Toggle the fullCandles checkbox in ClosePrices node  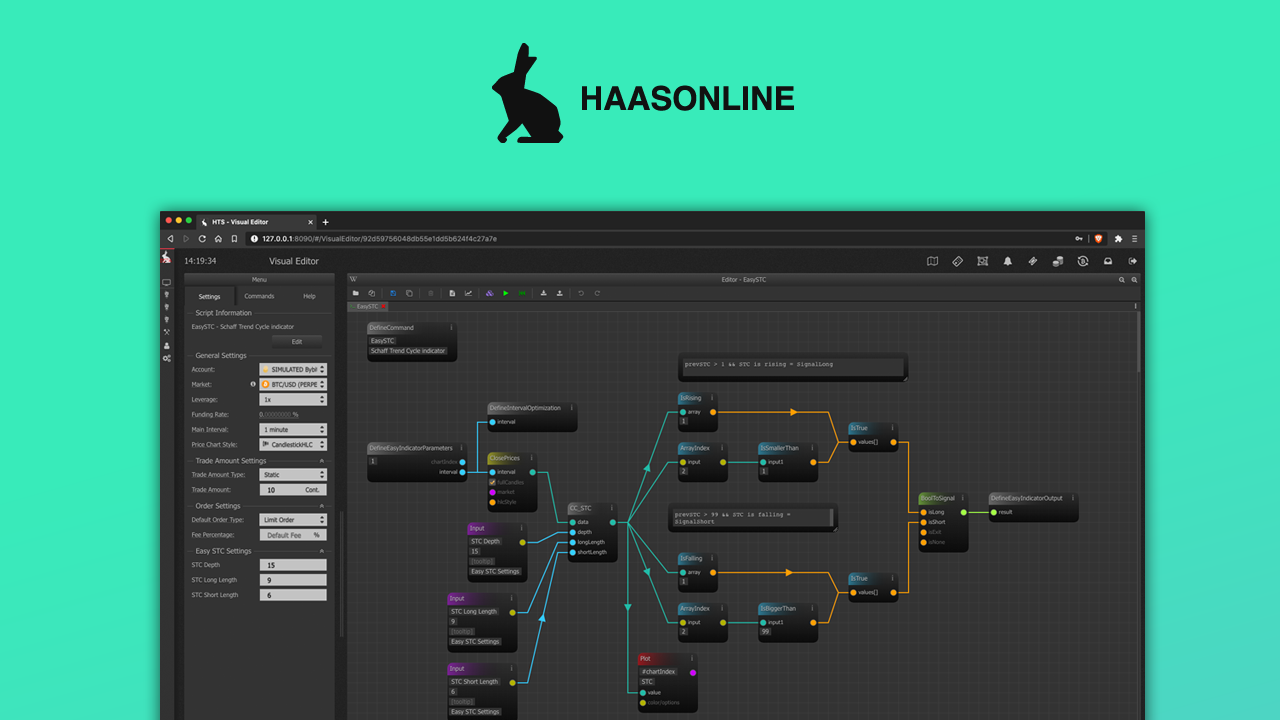coord(492,482)
